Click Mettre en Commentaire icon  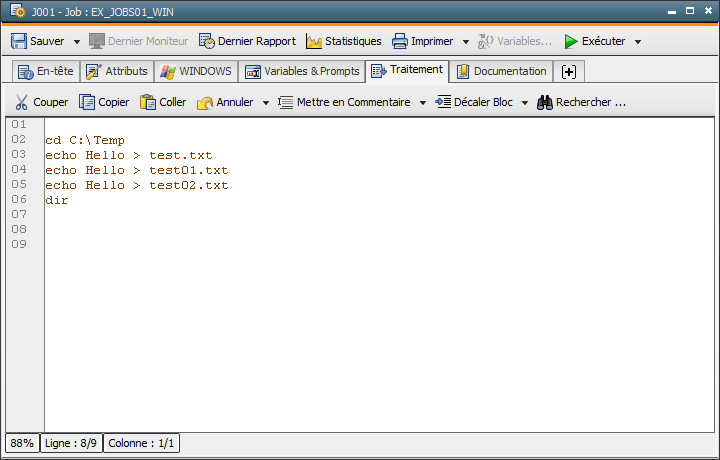coord(286,102)
